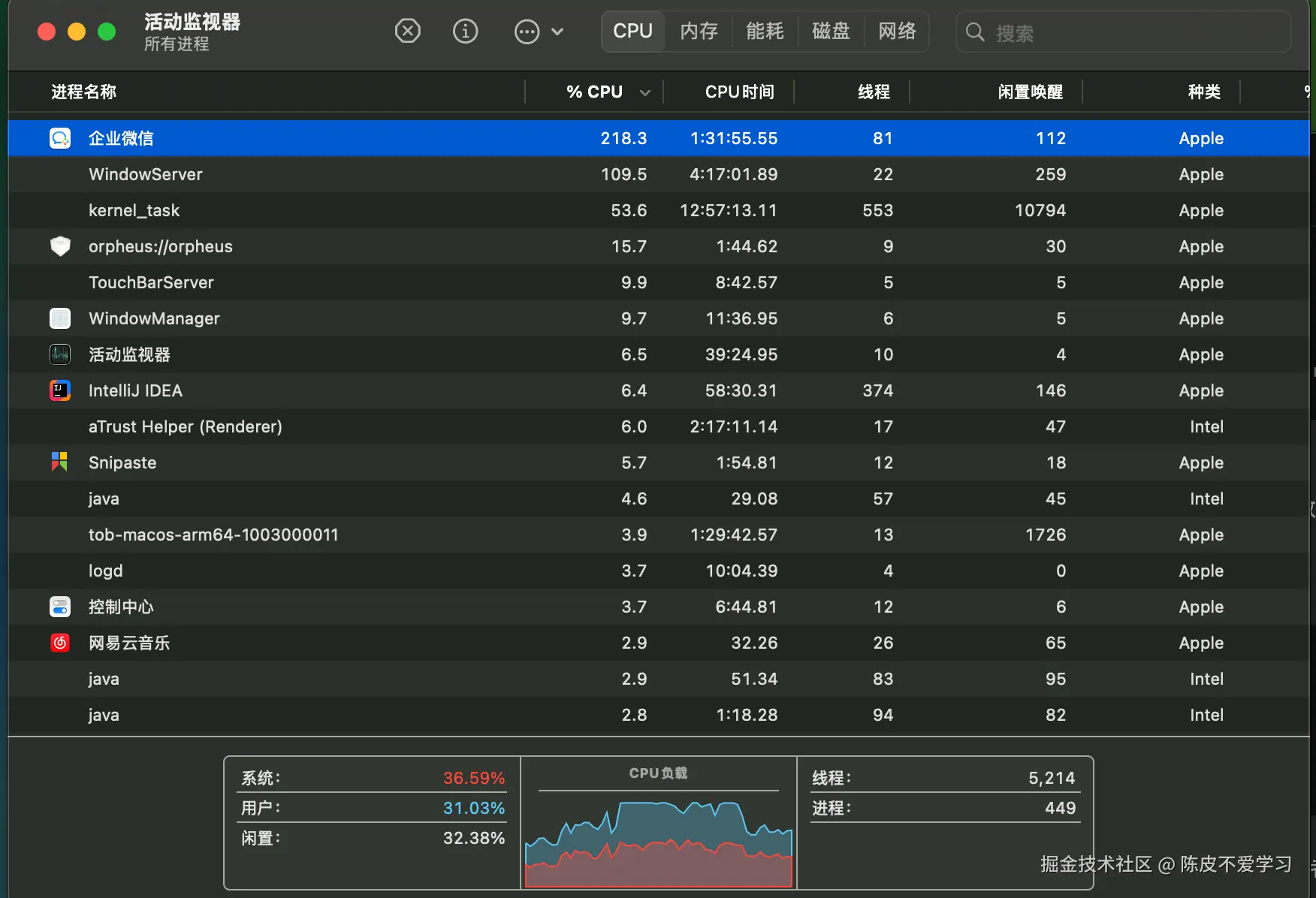Image resolution: width=1316 pixels, height=898 pixels.
Task: Open process info via the ⓘ inspector icon
Action: [466, 31]
